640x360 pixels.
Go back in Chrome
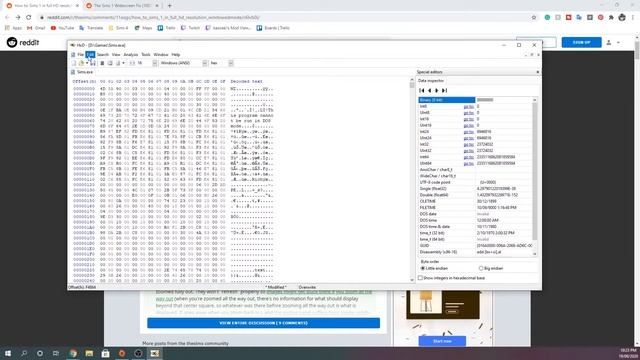coord(7,18)
